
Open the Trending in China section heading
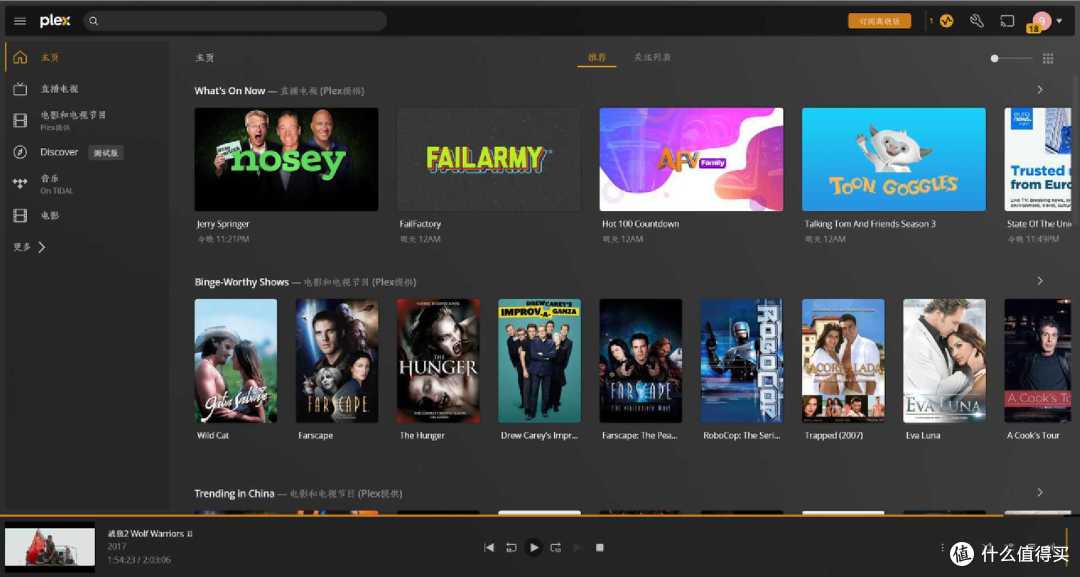coord(234,494)
